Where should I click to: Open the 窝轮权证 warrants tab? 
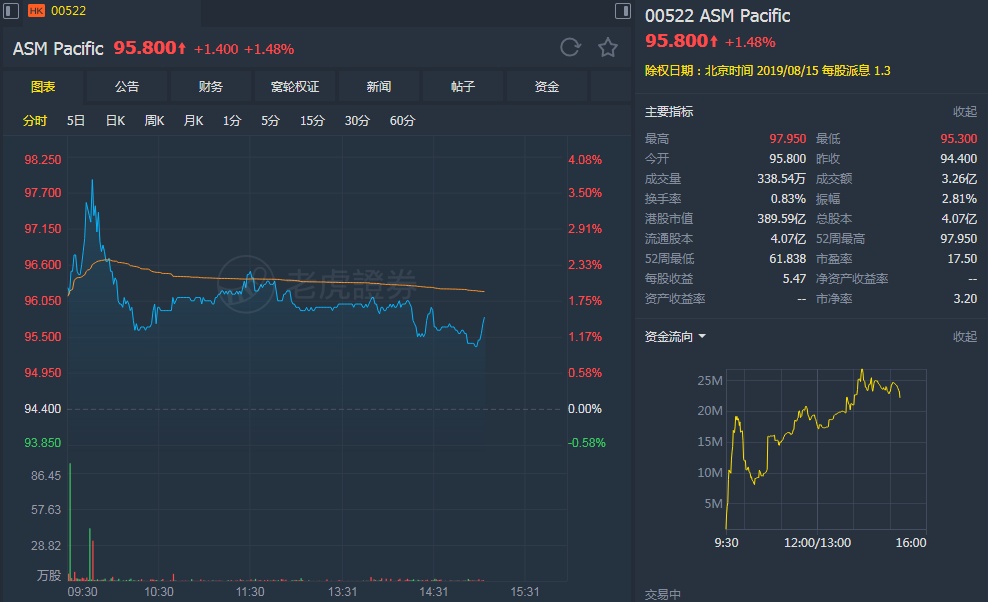tap(295, 86)
